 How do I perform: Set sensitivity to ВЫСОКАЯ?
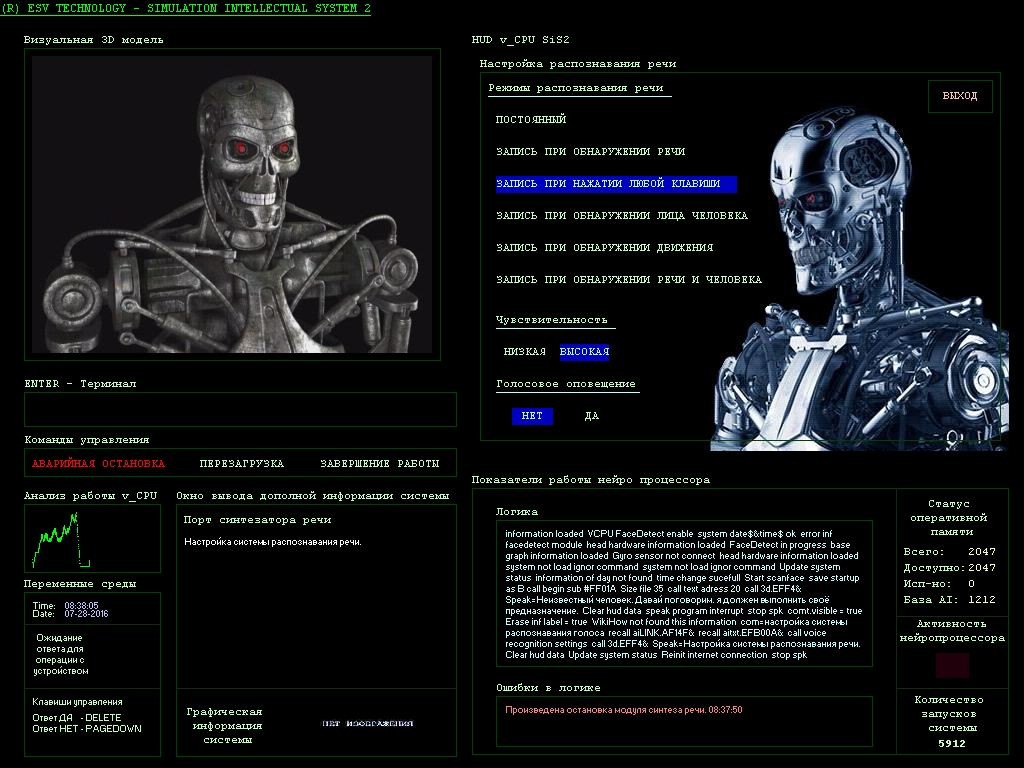click(584, 352)
